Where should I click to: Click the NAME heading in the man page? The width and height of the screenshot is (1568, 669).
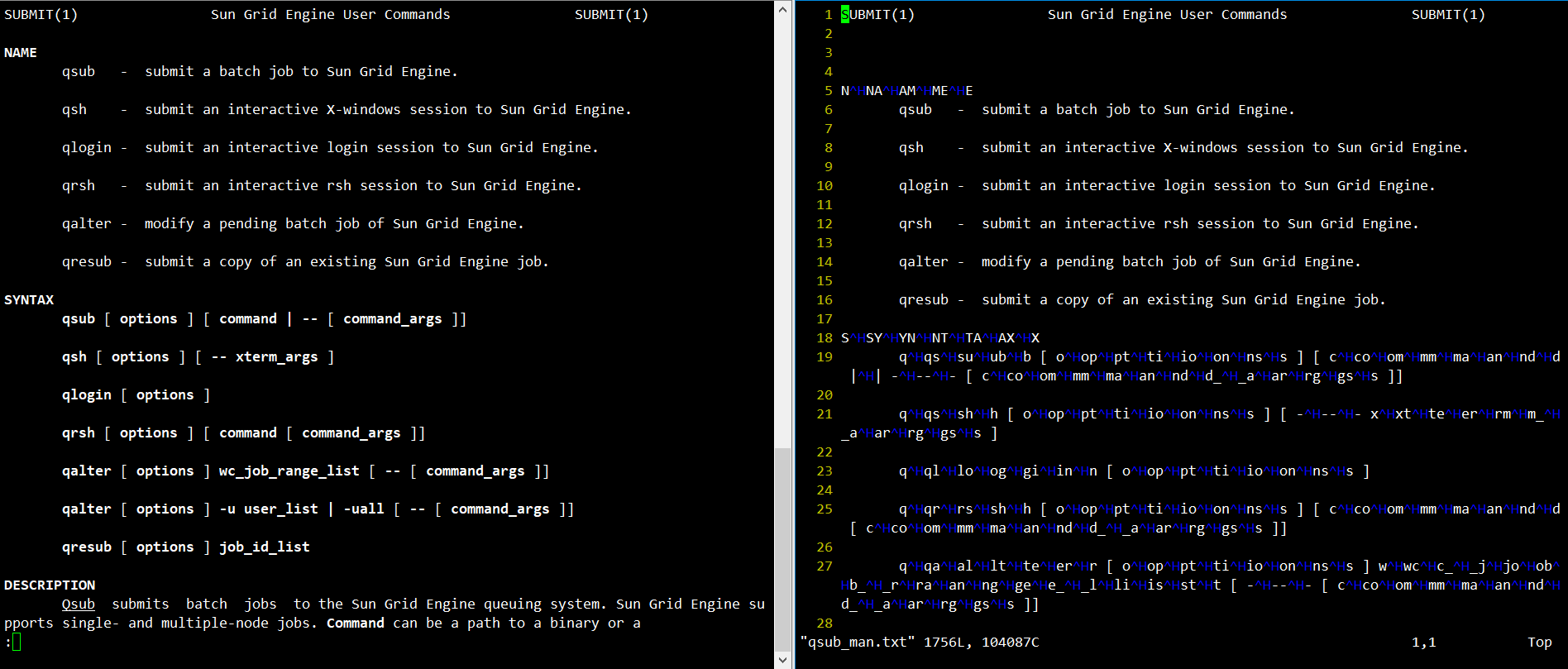click(x=21, y=53)
